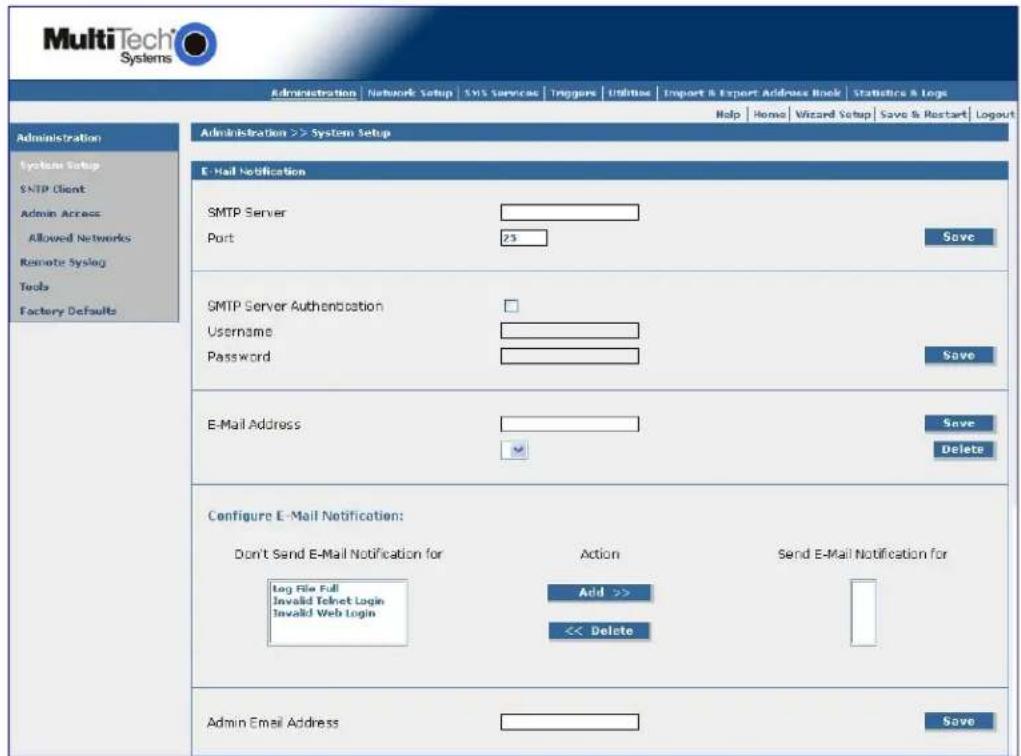
Task: Click the SMTP Server input field
Action: (x=570, y=212)
